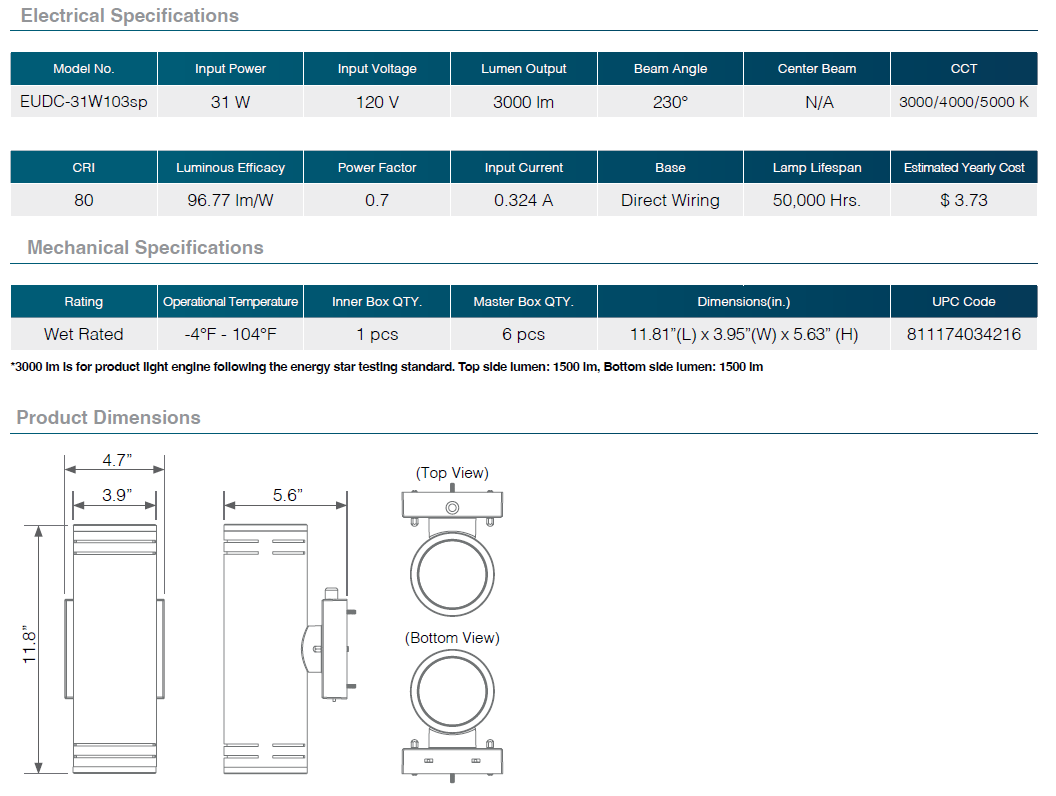Click the 3.9" inner width dimension label
1056x796 pixels.
(x=117, y=495)
